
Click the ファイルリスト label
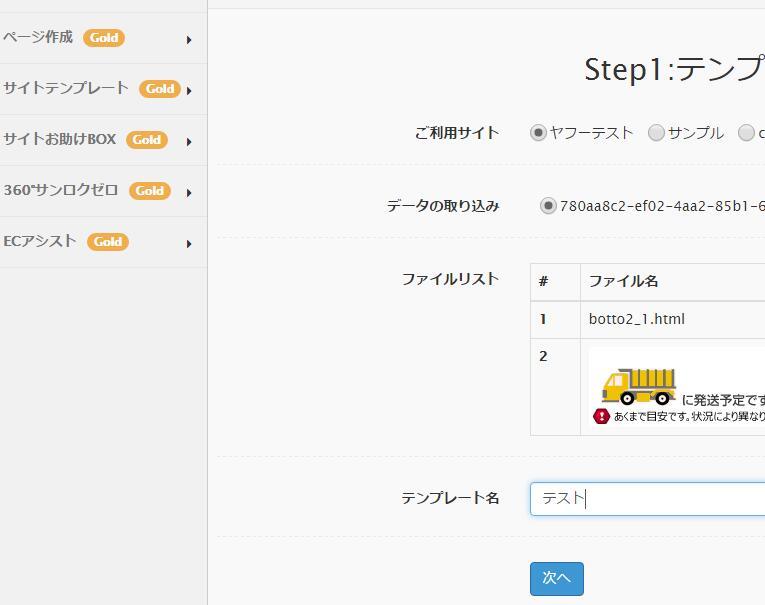[x=450, y=279]
